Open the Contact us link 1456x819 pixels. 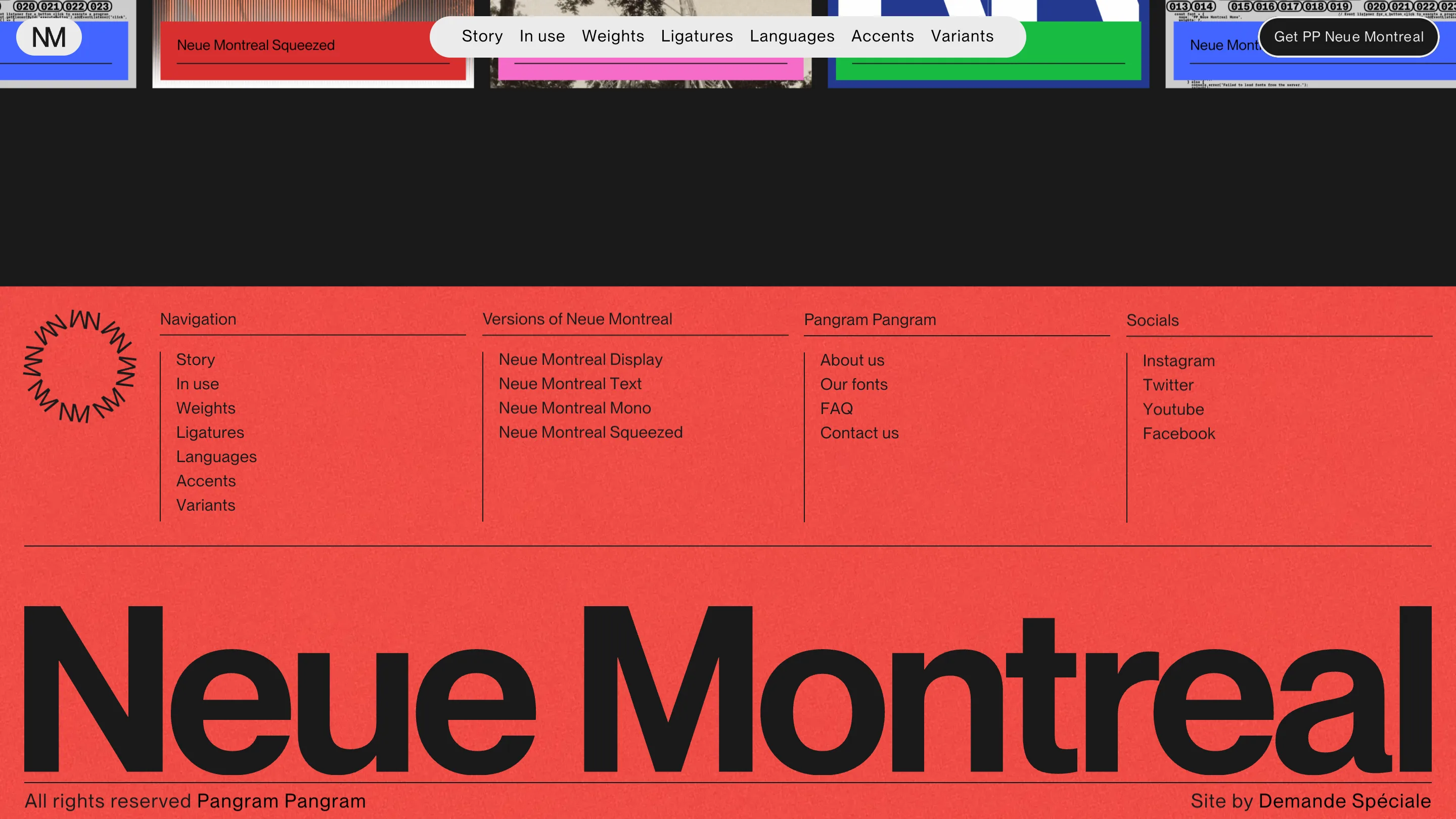point(859,433)
